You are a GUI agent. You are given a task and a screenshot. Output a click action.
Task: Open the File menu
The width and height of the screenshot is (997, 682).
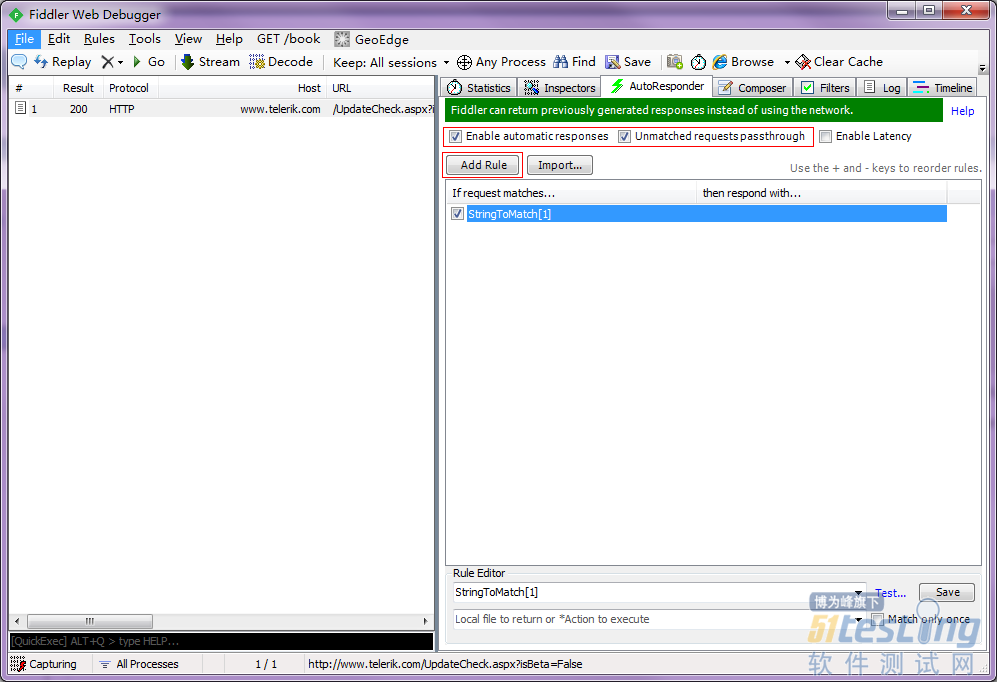click(x=24, y=39)
